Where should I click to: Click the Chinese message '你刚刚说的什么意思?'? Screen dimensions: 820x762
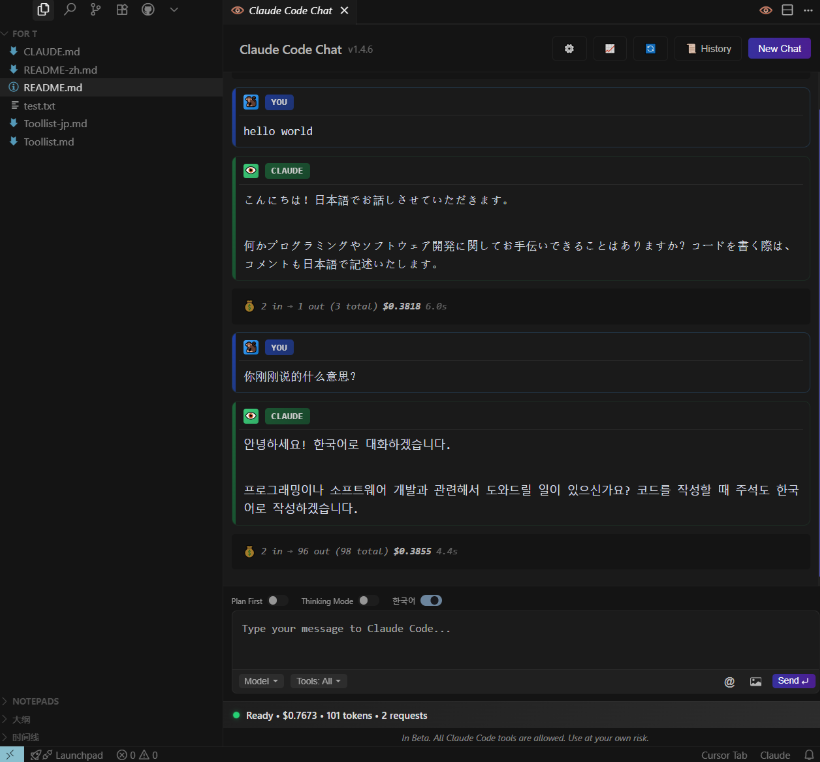point(299,377)
